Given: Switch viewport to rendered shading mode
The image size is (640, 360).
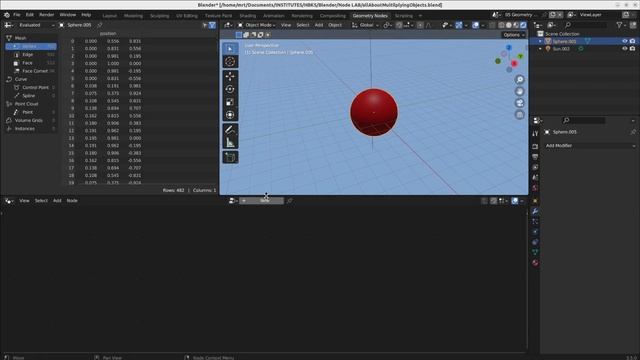Looking at the screenshot, I should (523, 25).
